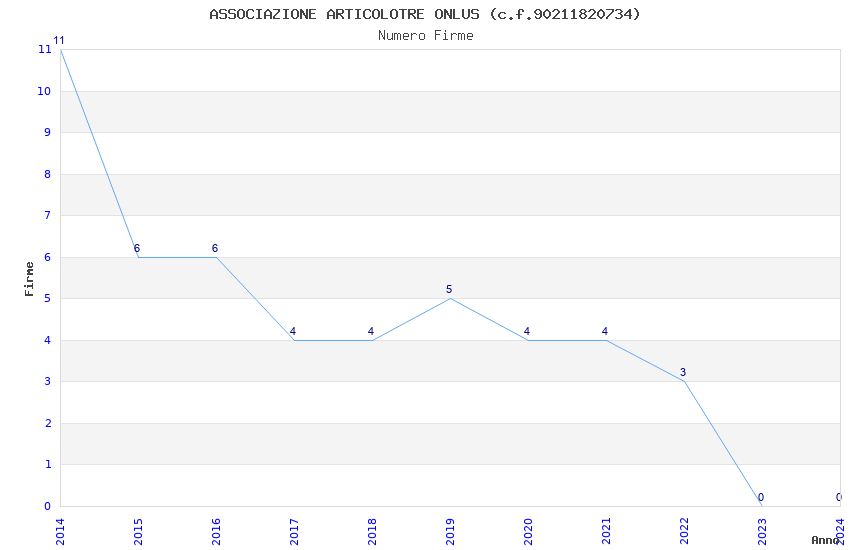This screenshot has height=550, width=850.
Task: Select the 2016 x-axis year label
Action: [x=216, y=532]
